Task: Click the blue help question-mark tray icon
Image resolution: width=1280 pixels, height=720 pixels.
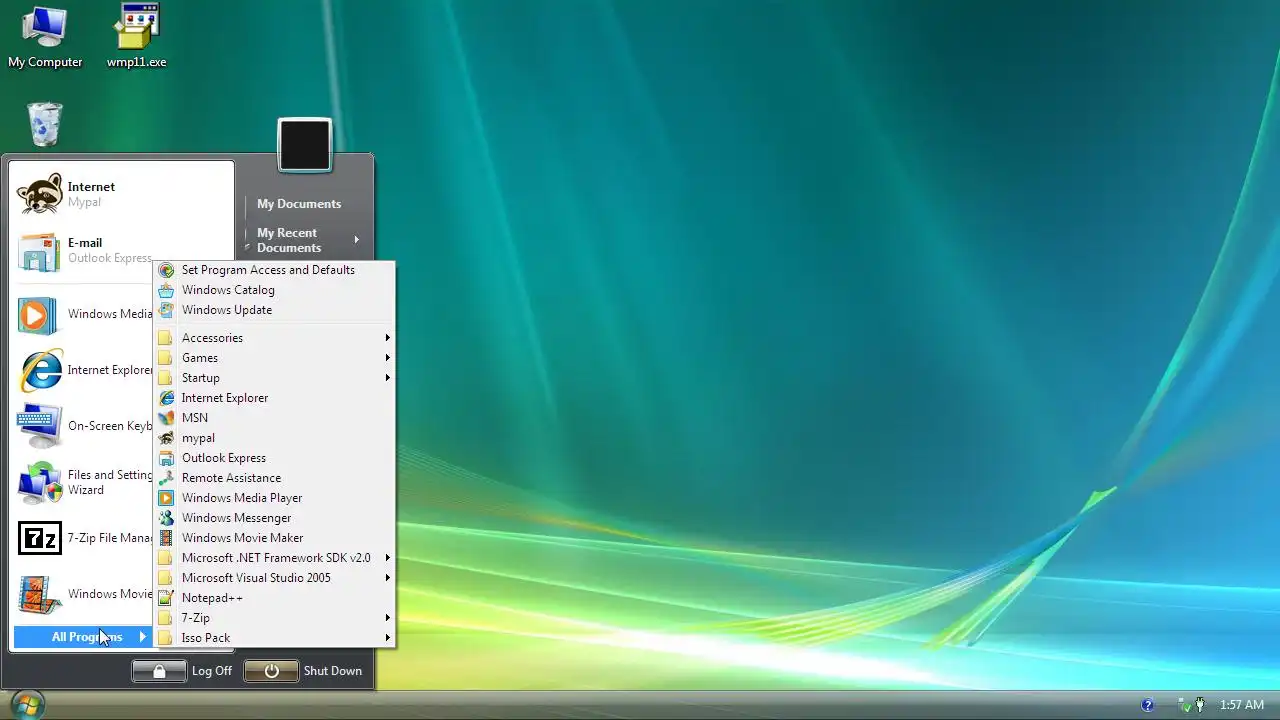Action: (x=1147, y=705)
